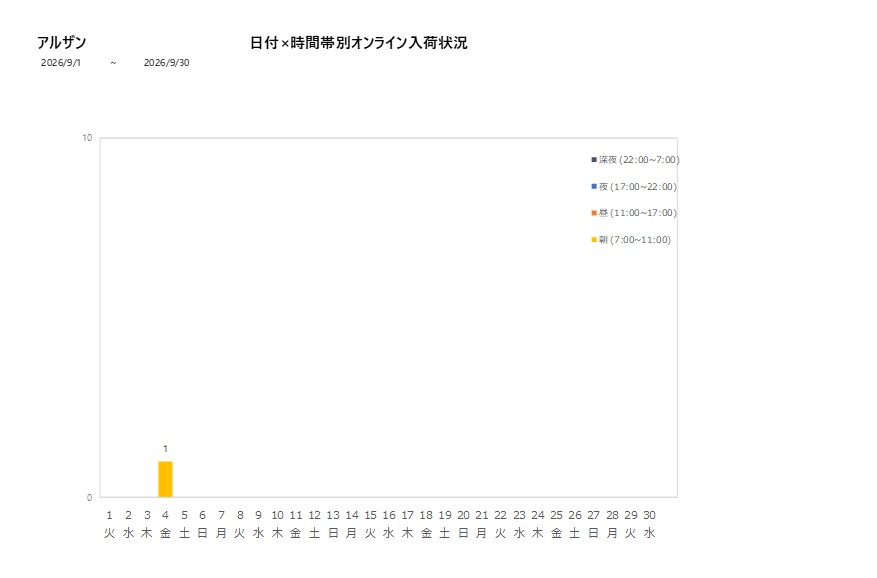Click the weekday label 土 under day 5
This screenshot has height=578, width=877.
pyautogui.click(x=184, y=533)
